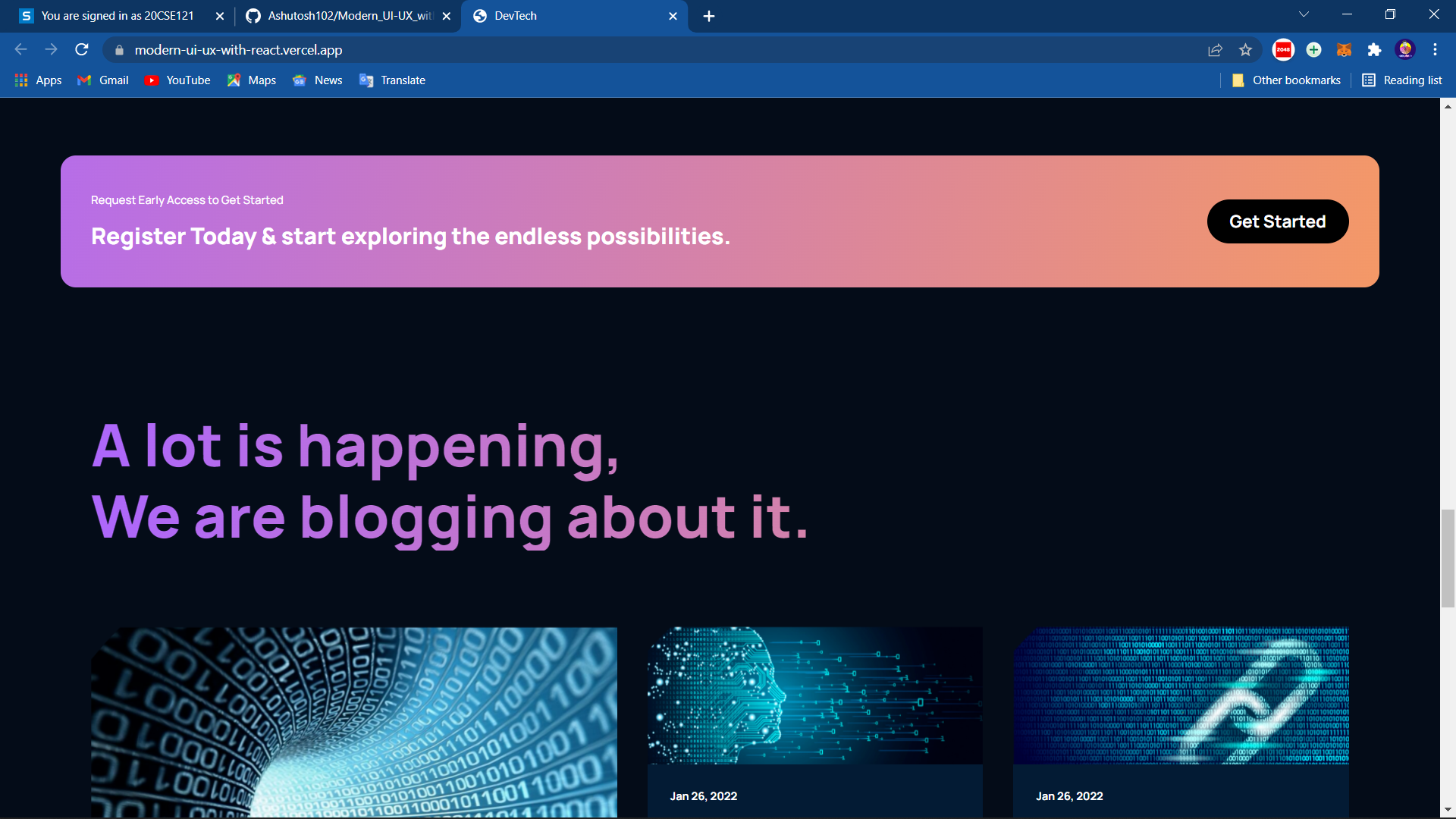Open the MetaMask fox extension
1456x819 pixels.
point(1344,50)
